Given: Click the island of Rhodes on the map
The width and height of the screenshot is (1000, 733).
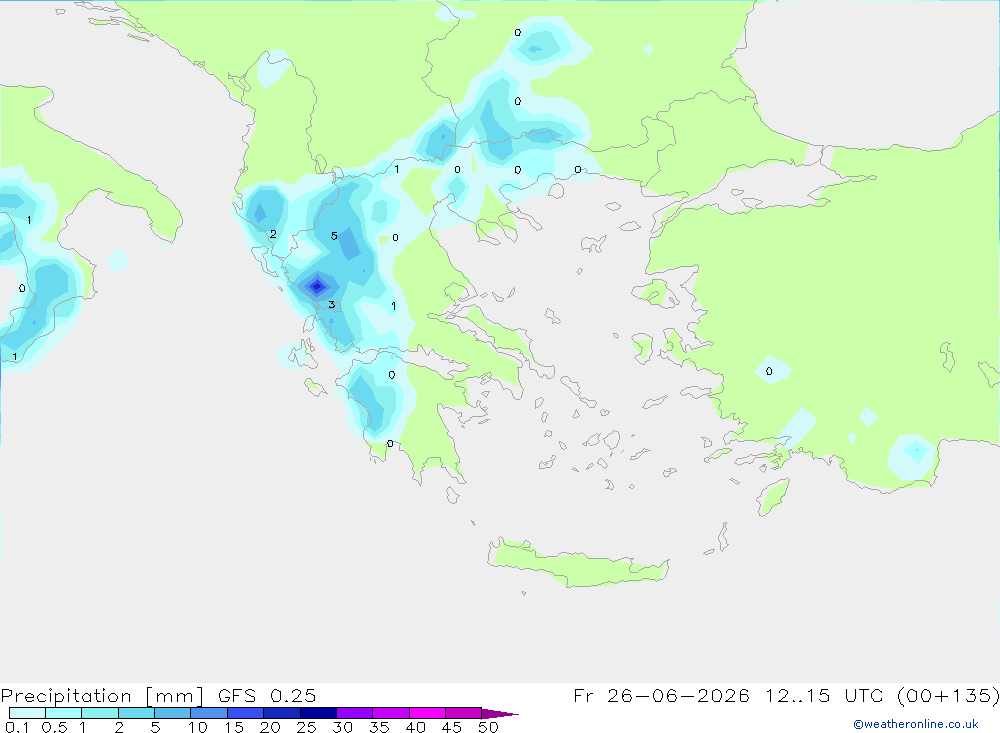Looking at the screenshot, I should 773,496.
